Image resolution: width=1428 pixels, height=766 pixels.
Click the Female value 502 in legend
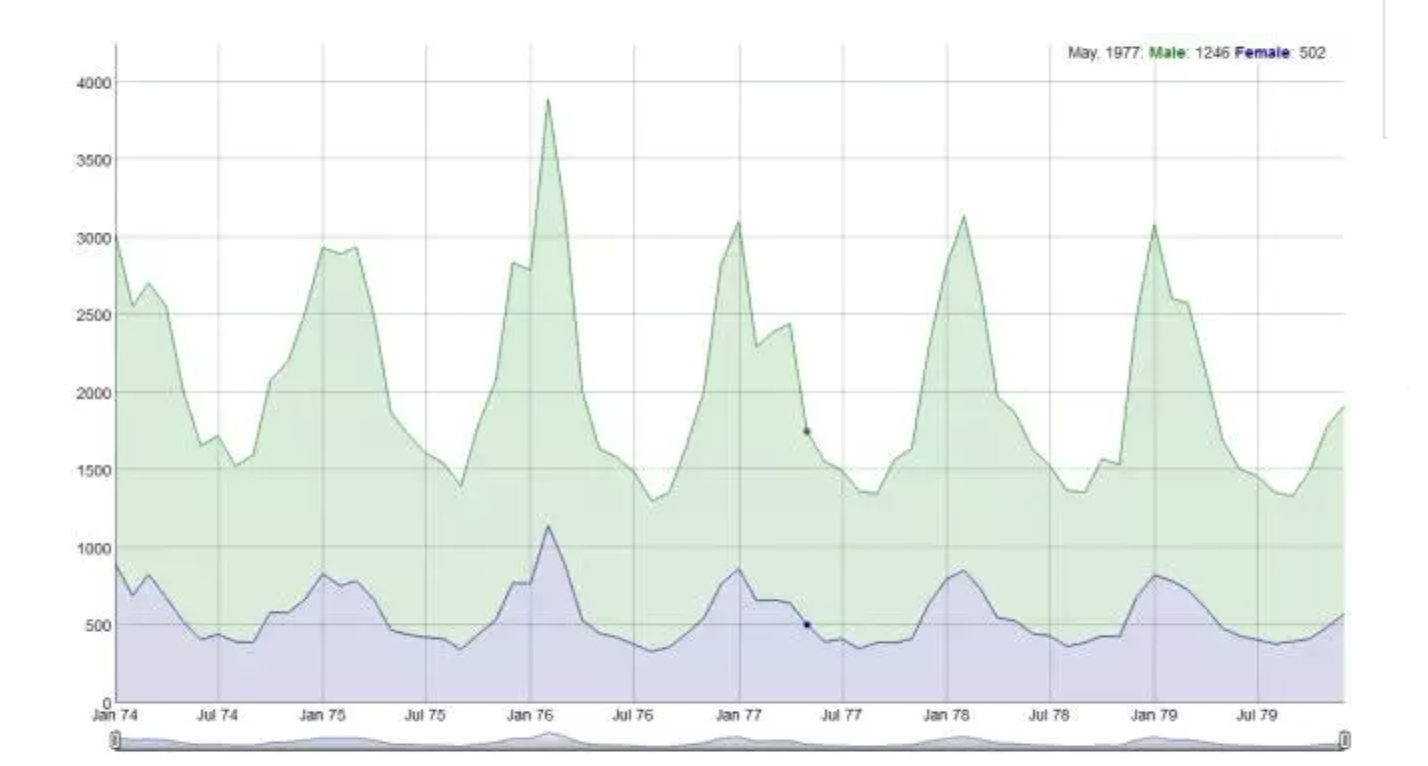[x=1312, y=53]
